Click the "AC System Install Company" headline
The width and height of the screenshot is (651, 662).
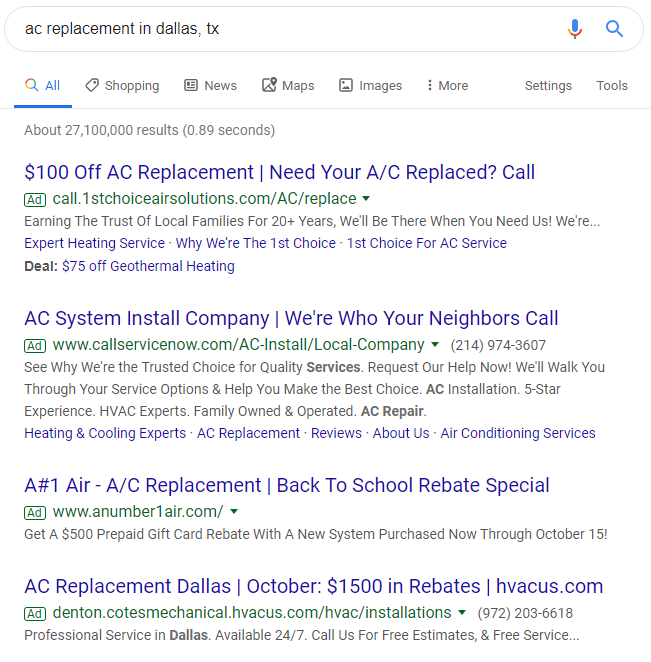click(291, 318)
